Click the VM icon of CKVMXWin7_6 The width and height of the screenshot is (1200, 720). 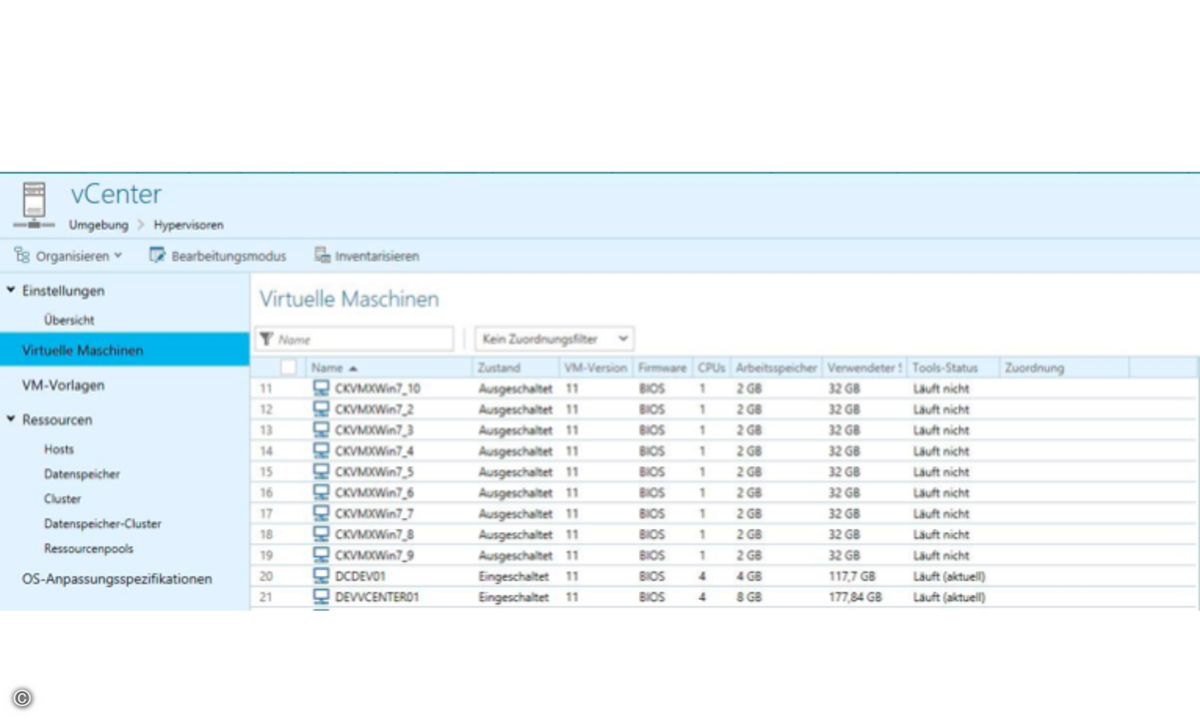[x=321, y=493]
